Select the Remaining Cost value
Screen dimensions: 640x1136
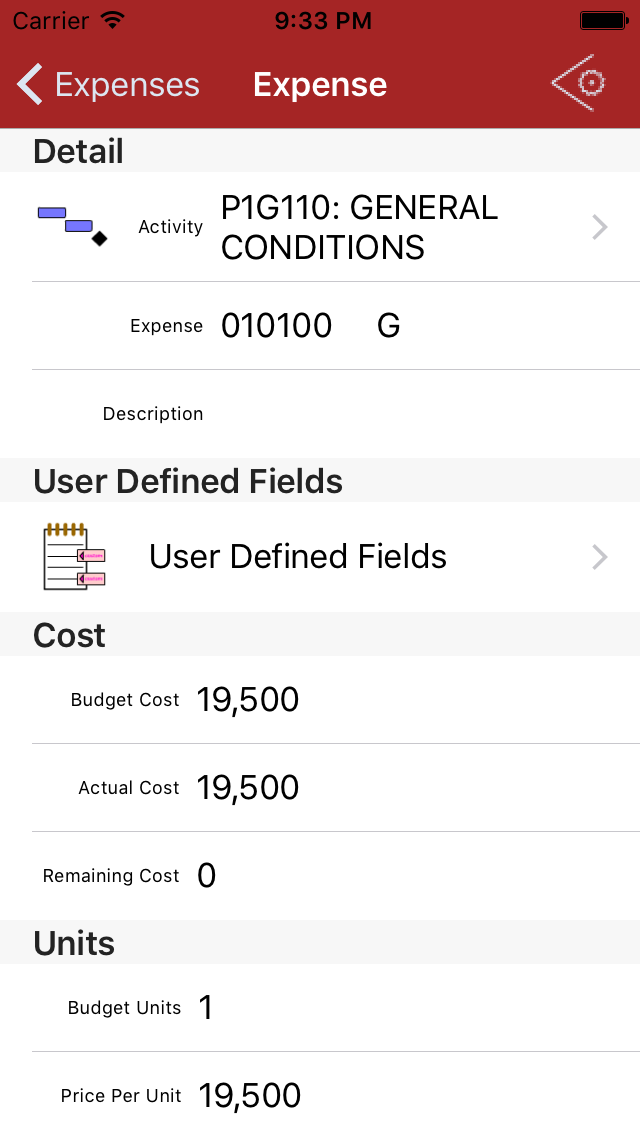pos(207,876)
